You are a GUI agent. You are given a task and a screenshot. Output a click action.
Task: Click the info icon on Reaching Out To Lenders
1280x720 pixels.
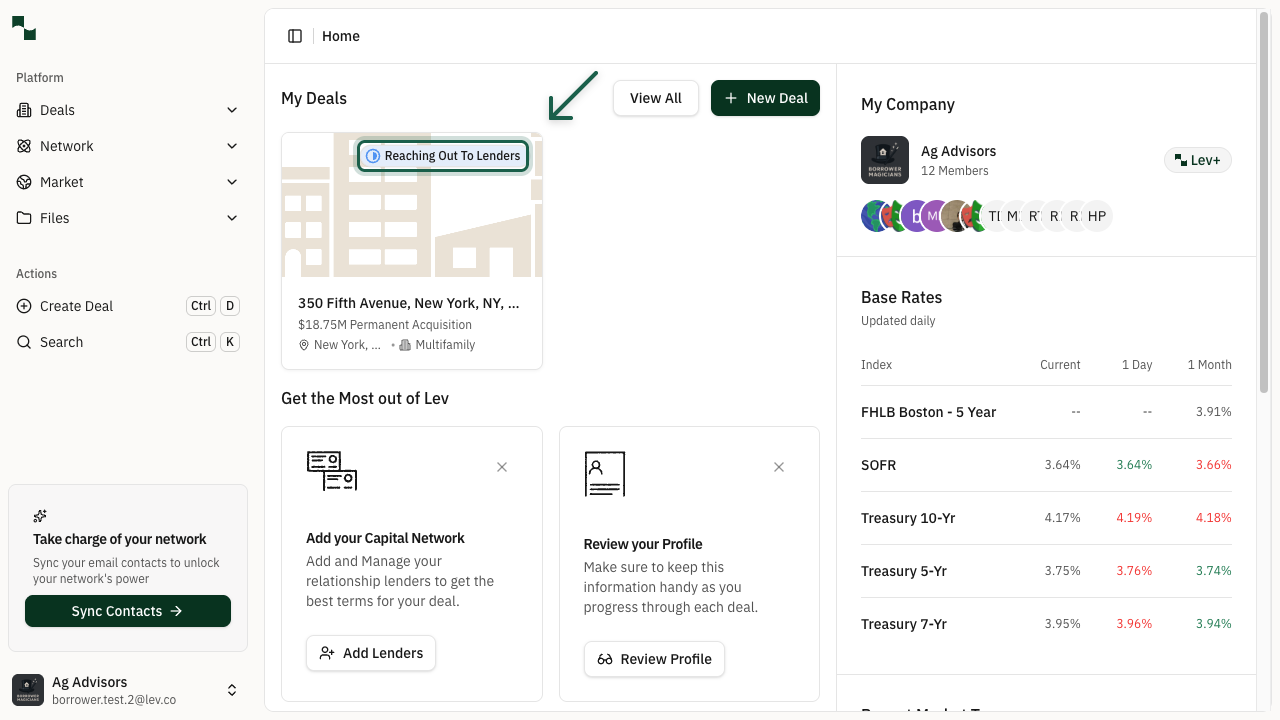click(373, 156)
